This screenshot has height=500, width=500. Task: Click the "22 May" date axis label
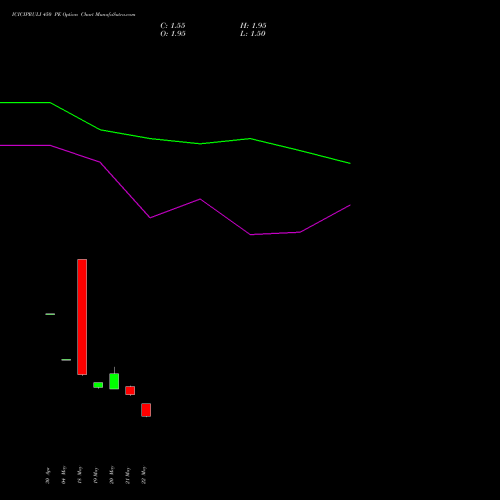tap(144, 475)
